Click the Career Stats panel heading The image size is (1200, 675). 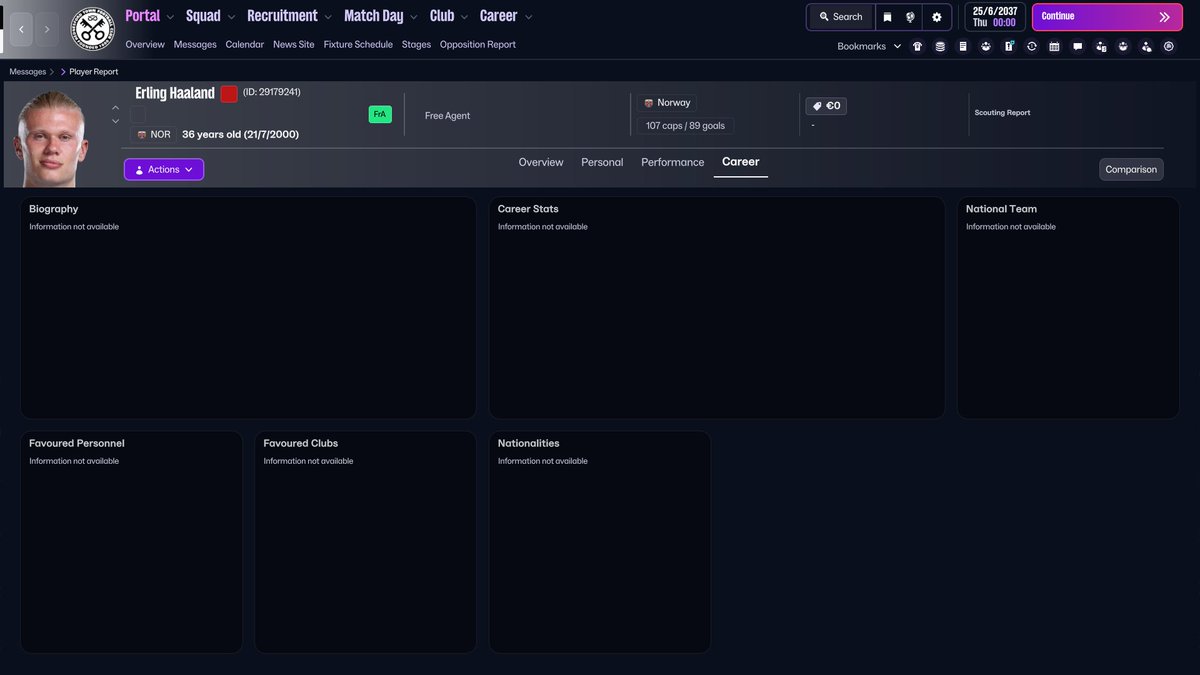coord(528,209)
